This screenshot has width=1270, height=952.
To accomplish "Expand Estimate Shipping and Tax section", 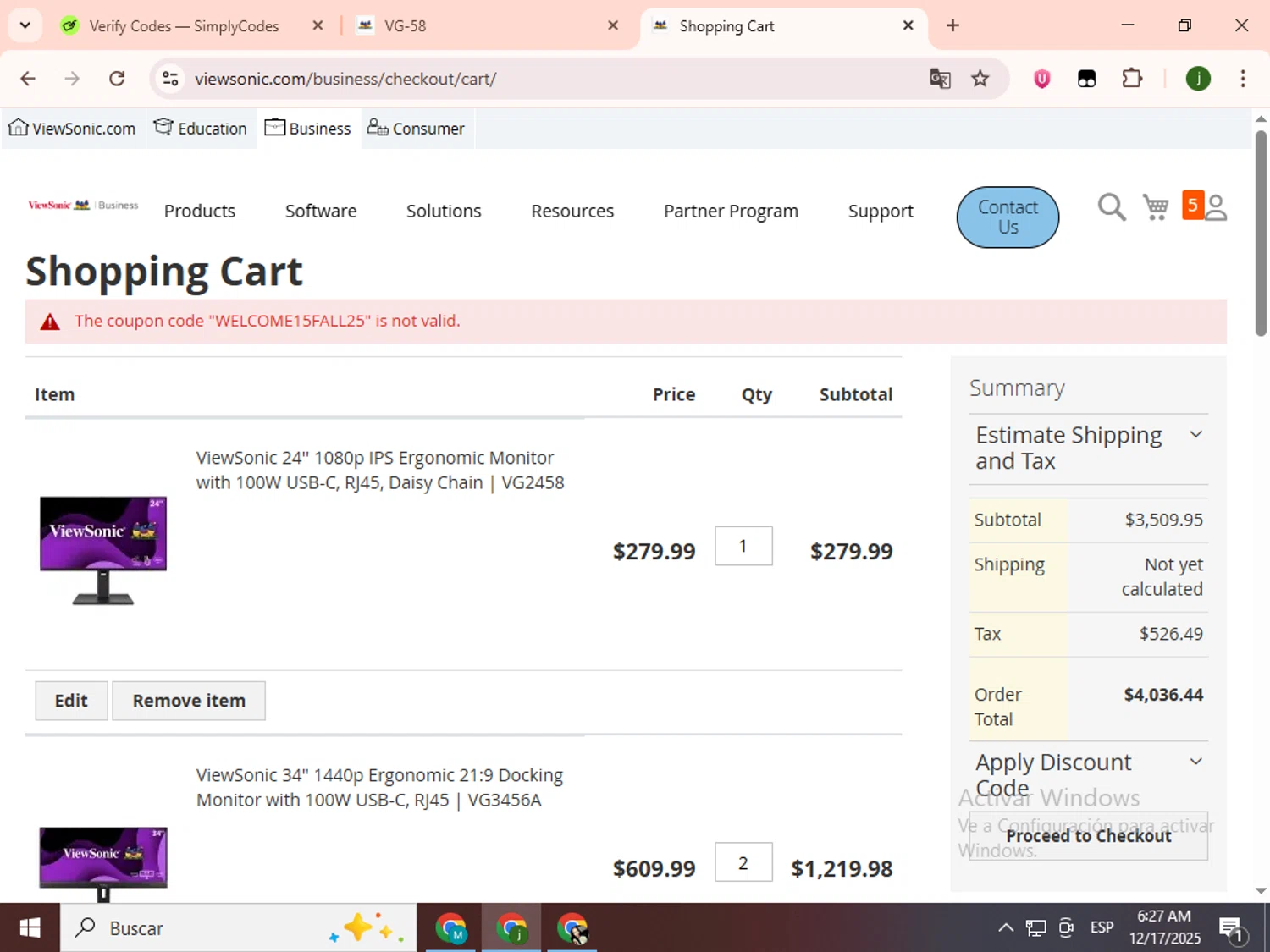I will 1088,448.
